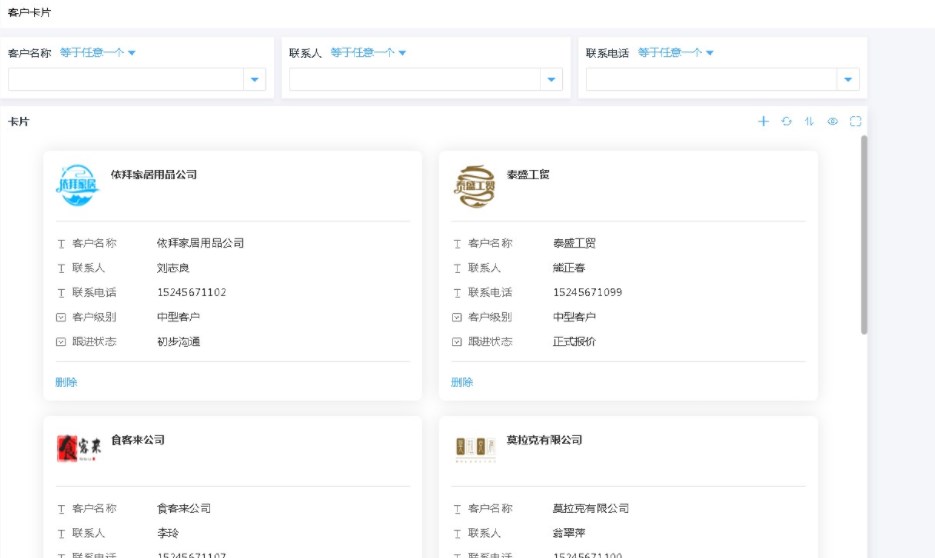The height and width of the screenshot is (558, 935).
Task: Click the 依拜家居 company logo
Action: tap(77, 185)
